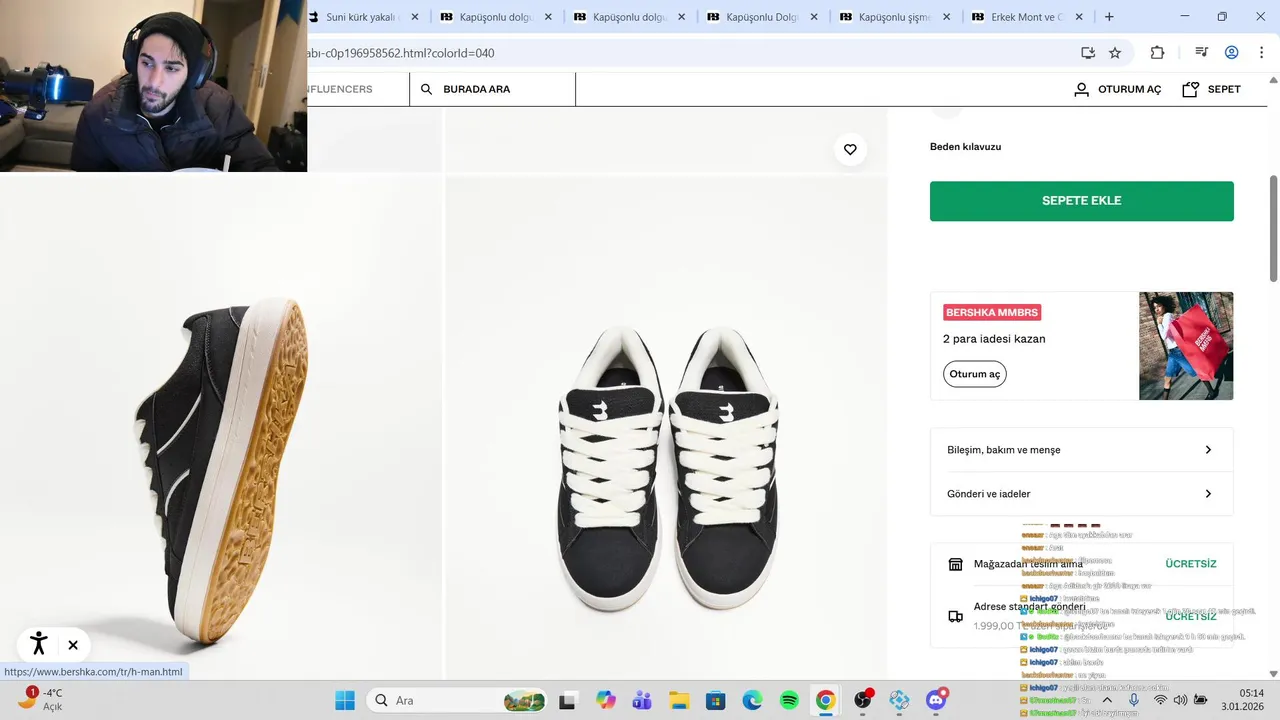1280x720 pixels.
Task: Click OTURUM AÇ login link
Action: point(1130,89)
